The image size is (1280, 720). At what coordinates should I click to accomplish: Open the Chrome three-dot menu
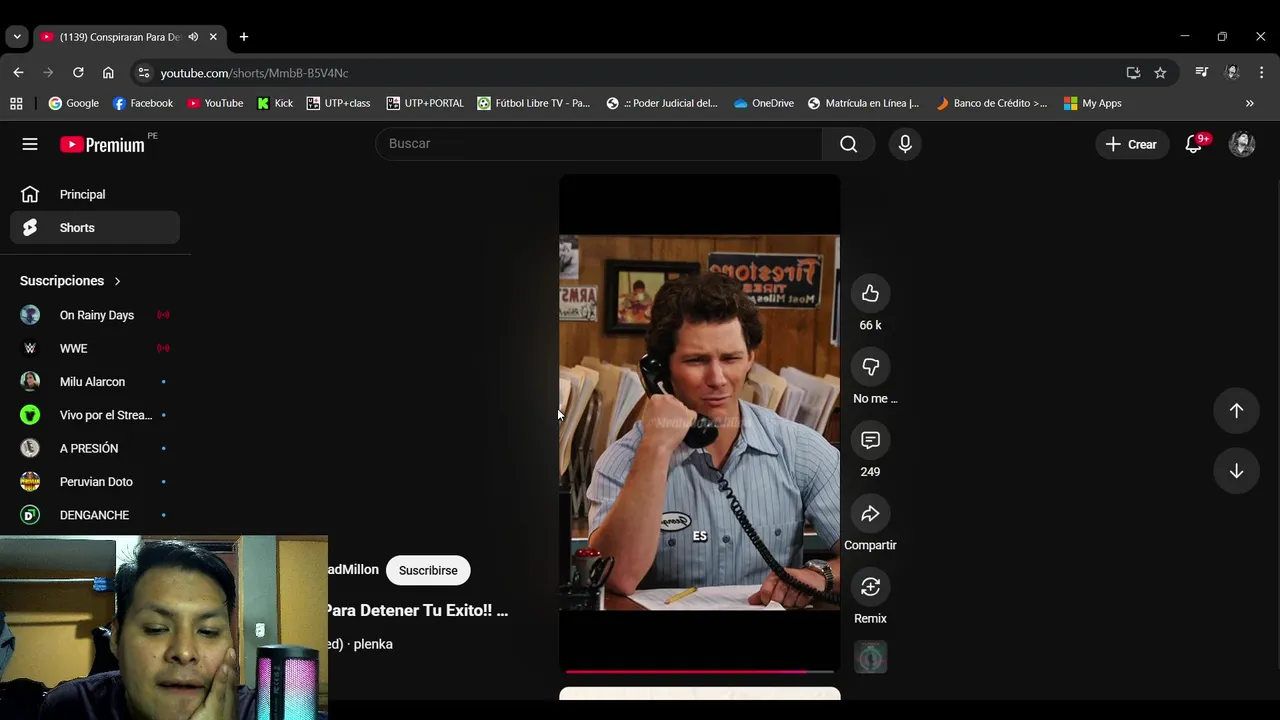1262,72
